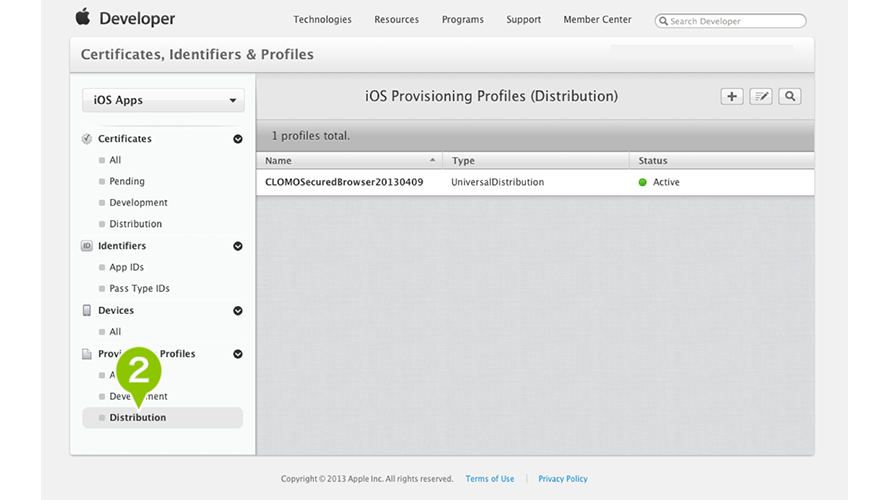The width and height of the screenshot is (889, 500).
Task: Select Pending under Certificates
Action: pos(127,181)
